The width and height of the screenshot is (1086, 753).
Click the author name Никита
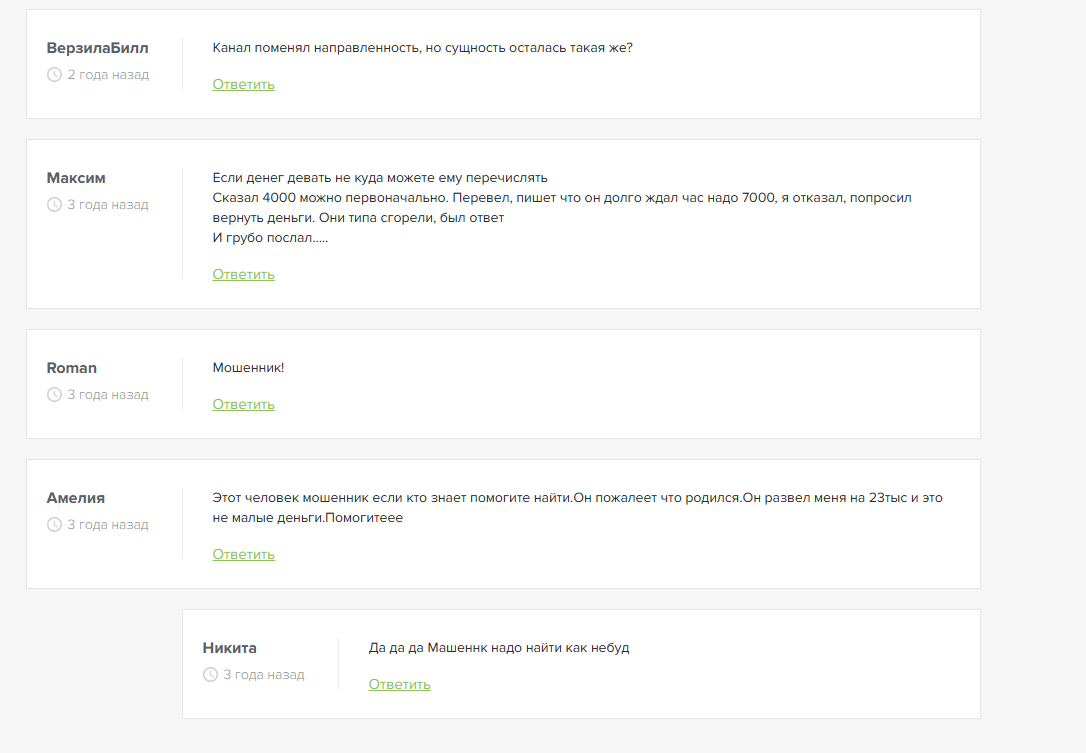pos(230,648)
